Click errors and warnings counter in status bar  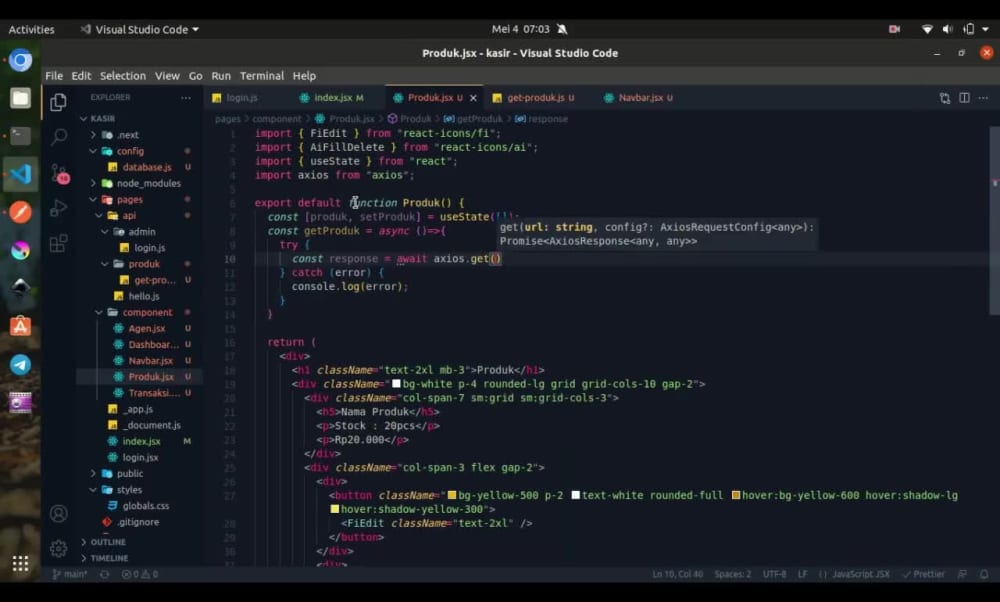pos(140,574)
